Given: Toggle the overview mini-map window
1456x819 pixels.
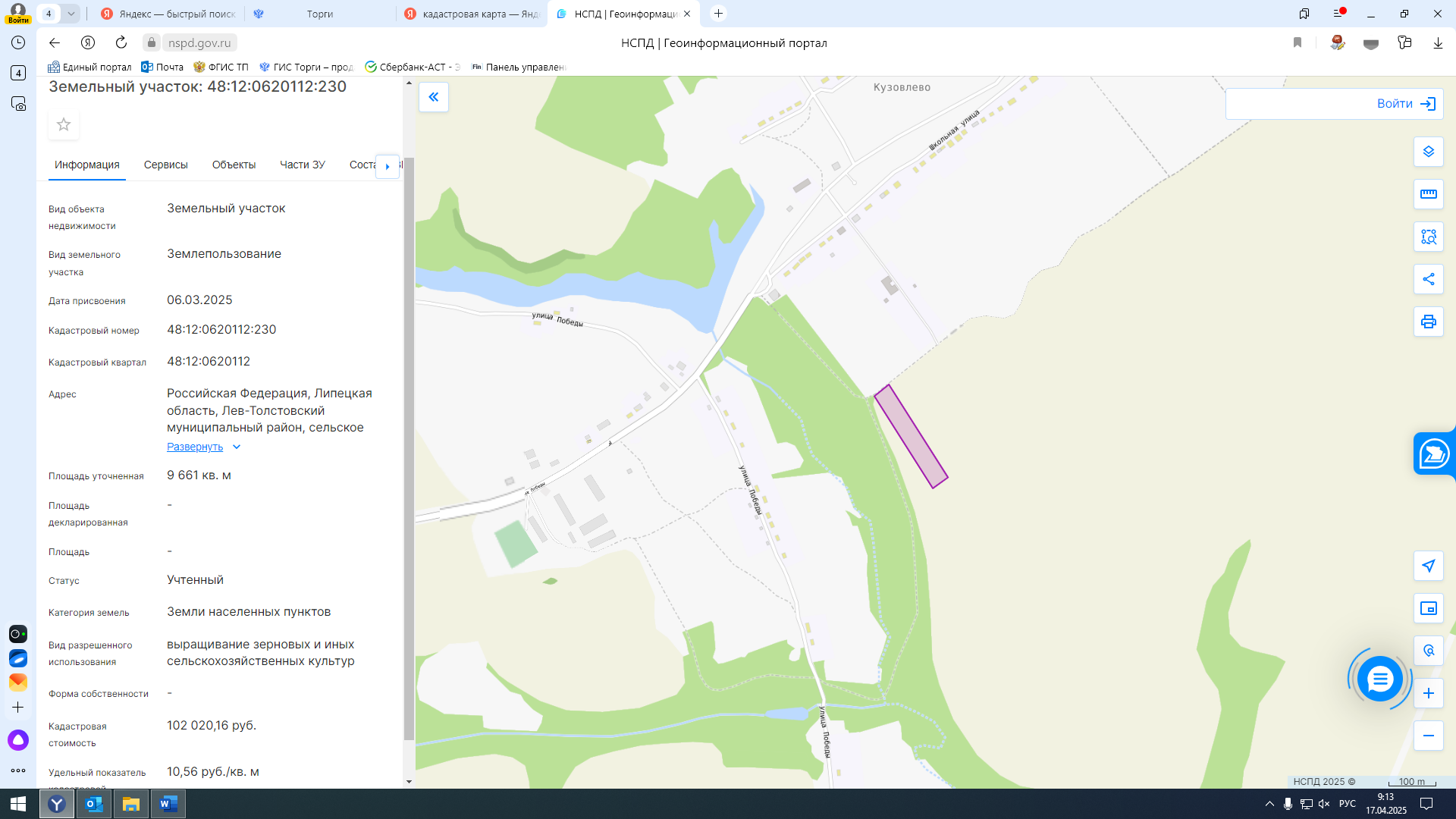Looking at the screenshot, I should coord(1429,608).
